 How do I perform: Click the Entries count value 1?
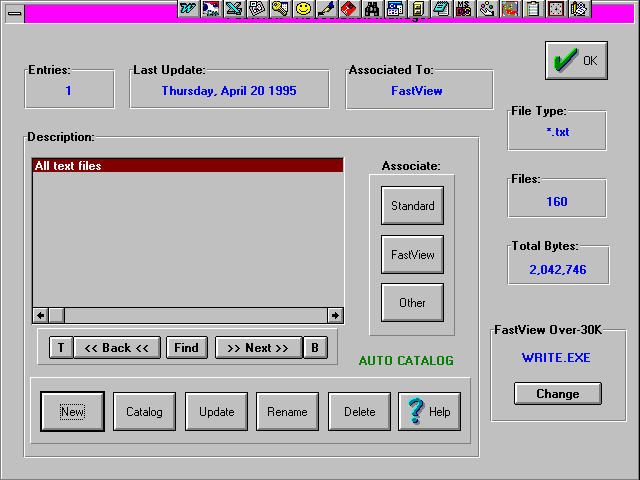pos(68,90)
